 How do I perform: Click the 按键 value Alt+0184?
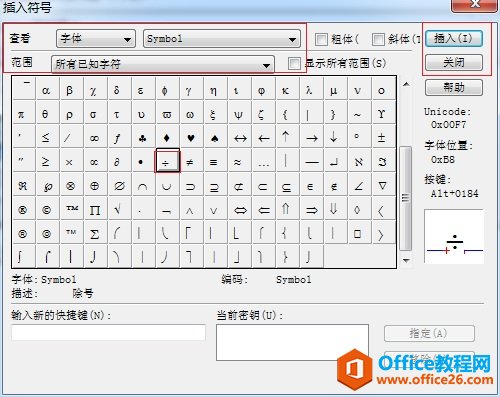(x=454, y=193)
